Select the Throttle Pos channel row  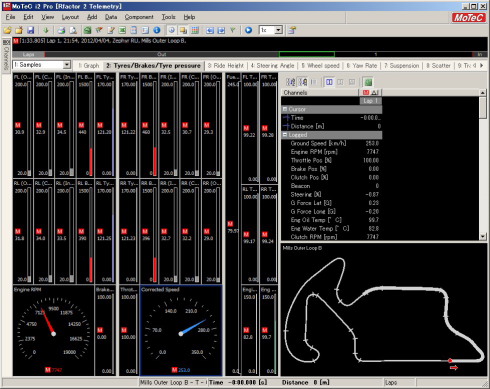332,160
